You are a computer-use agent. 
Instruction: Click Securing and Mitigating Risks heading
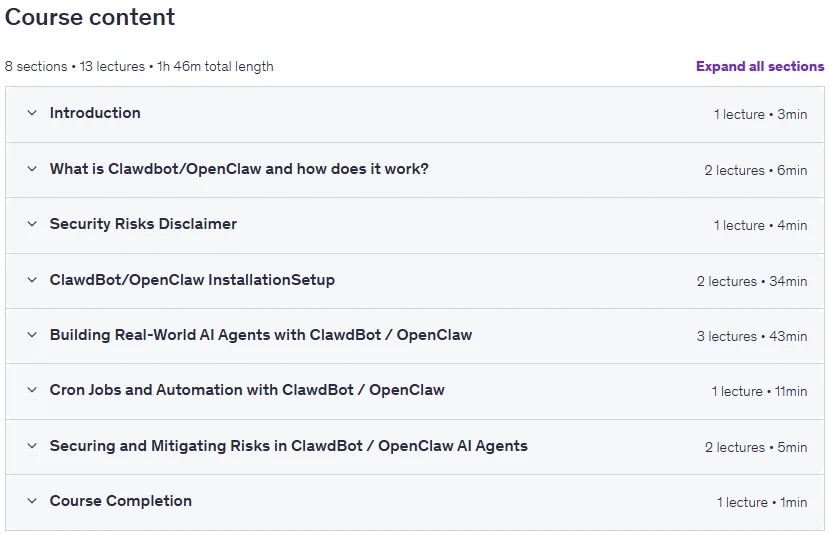click(x=288, y=446)
